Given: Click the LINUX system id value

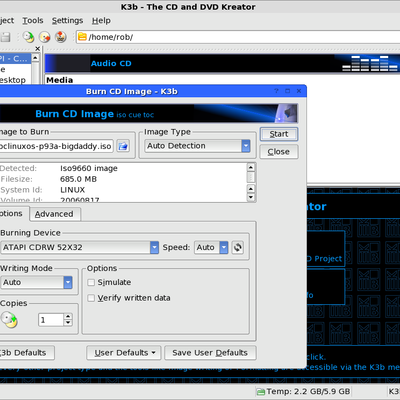Looking at the screenshot, I should (x=72, y=190).
